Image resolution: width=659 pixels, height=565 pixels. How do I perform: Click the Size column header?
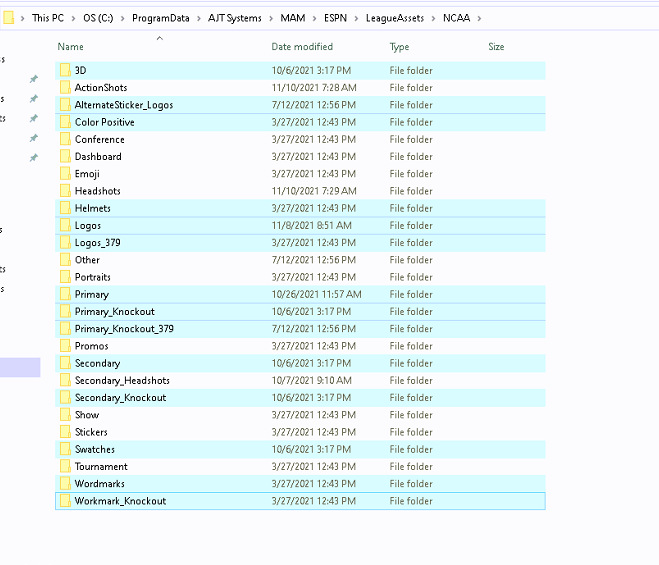[496, 47]
